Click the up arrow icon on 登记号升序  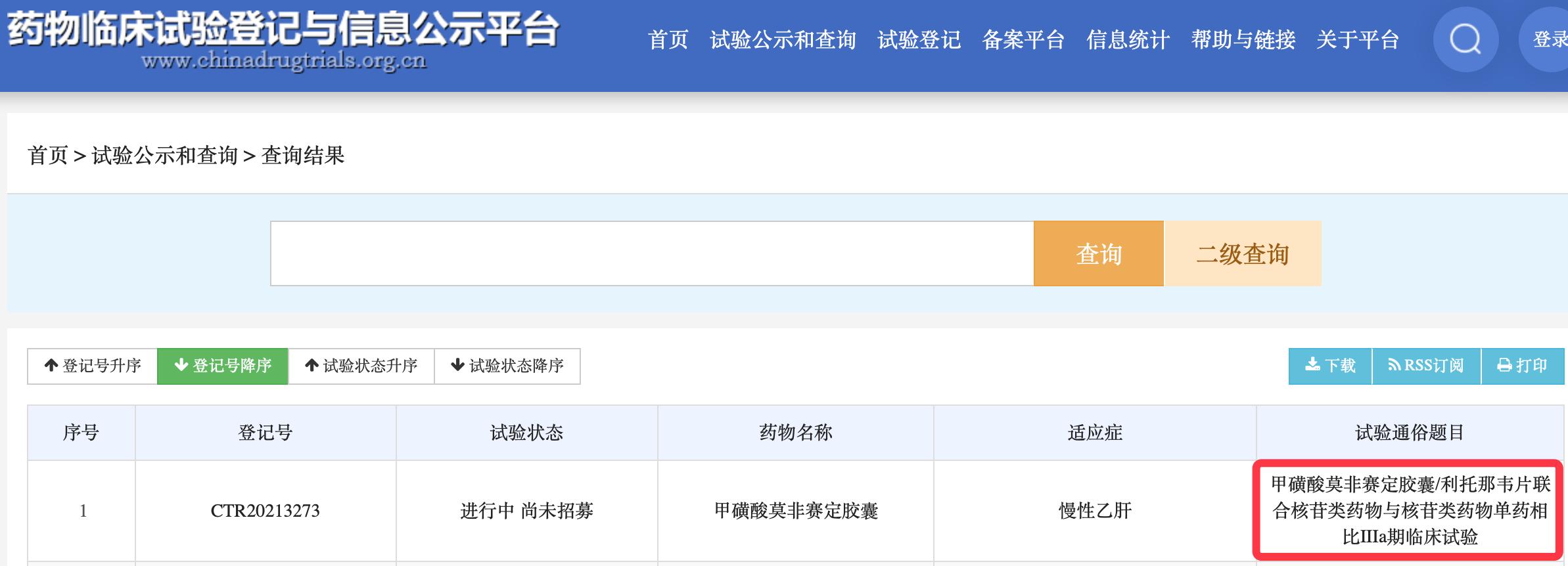coord(51,366)
